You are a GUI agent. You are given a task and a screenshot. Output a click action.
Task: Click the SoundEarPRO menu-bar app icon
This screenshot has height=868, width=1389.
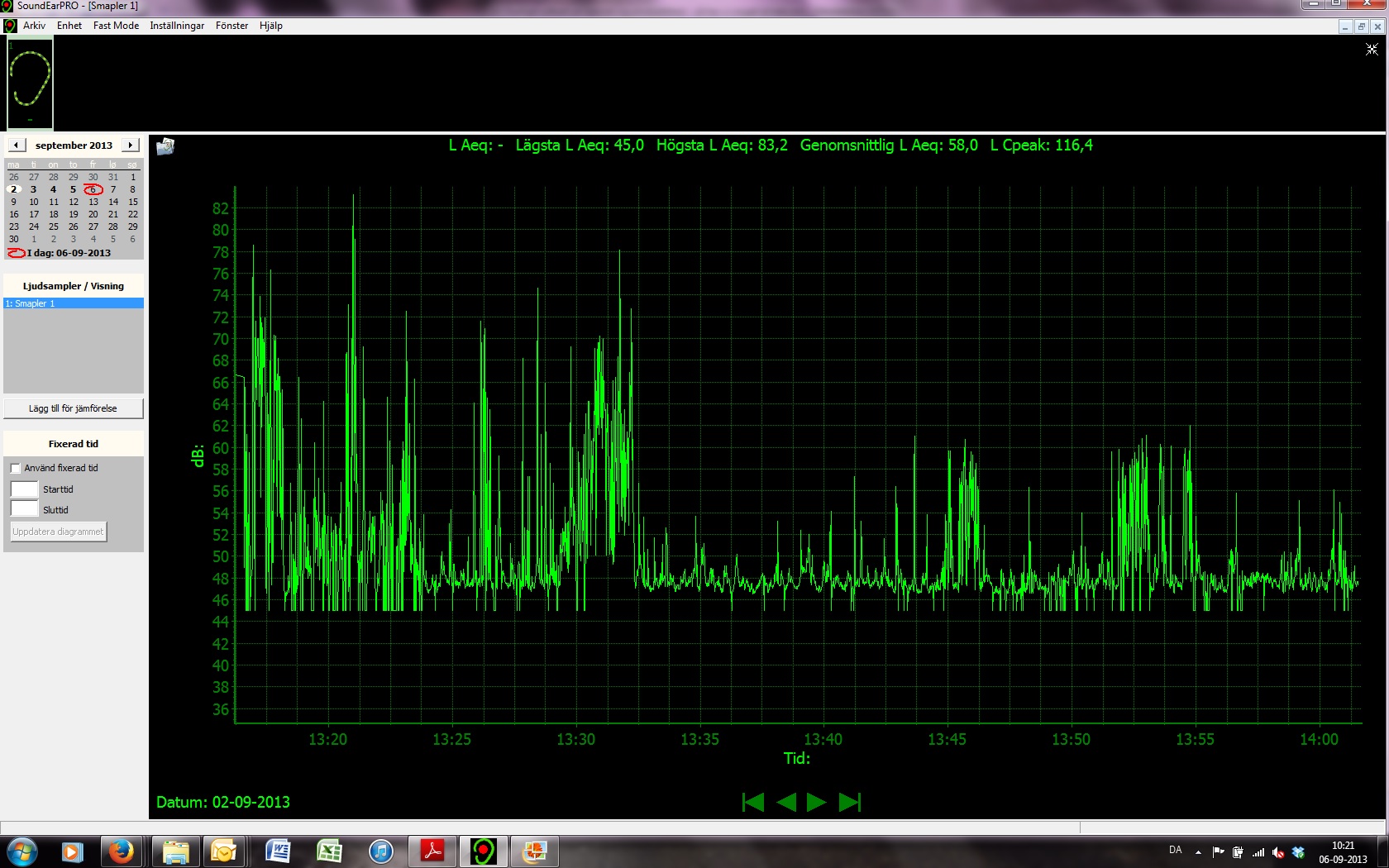pyautogui.click(x=10, y=26)
